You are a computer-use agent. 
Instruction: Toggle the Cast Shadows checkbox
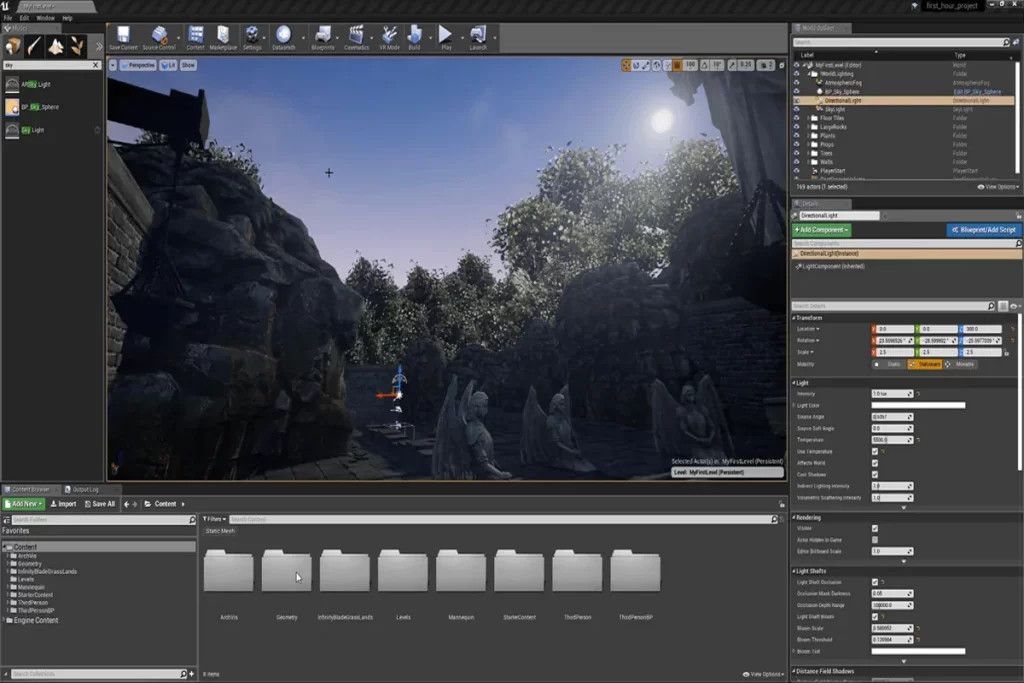click(x=875, y=474)
